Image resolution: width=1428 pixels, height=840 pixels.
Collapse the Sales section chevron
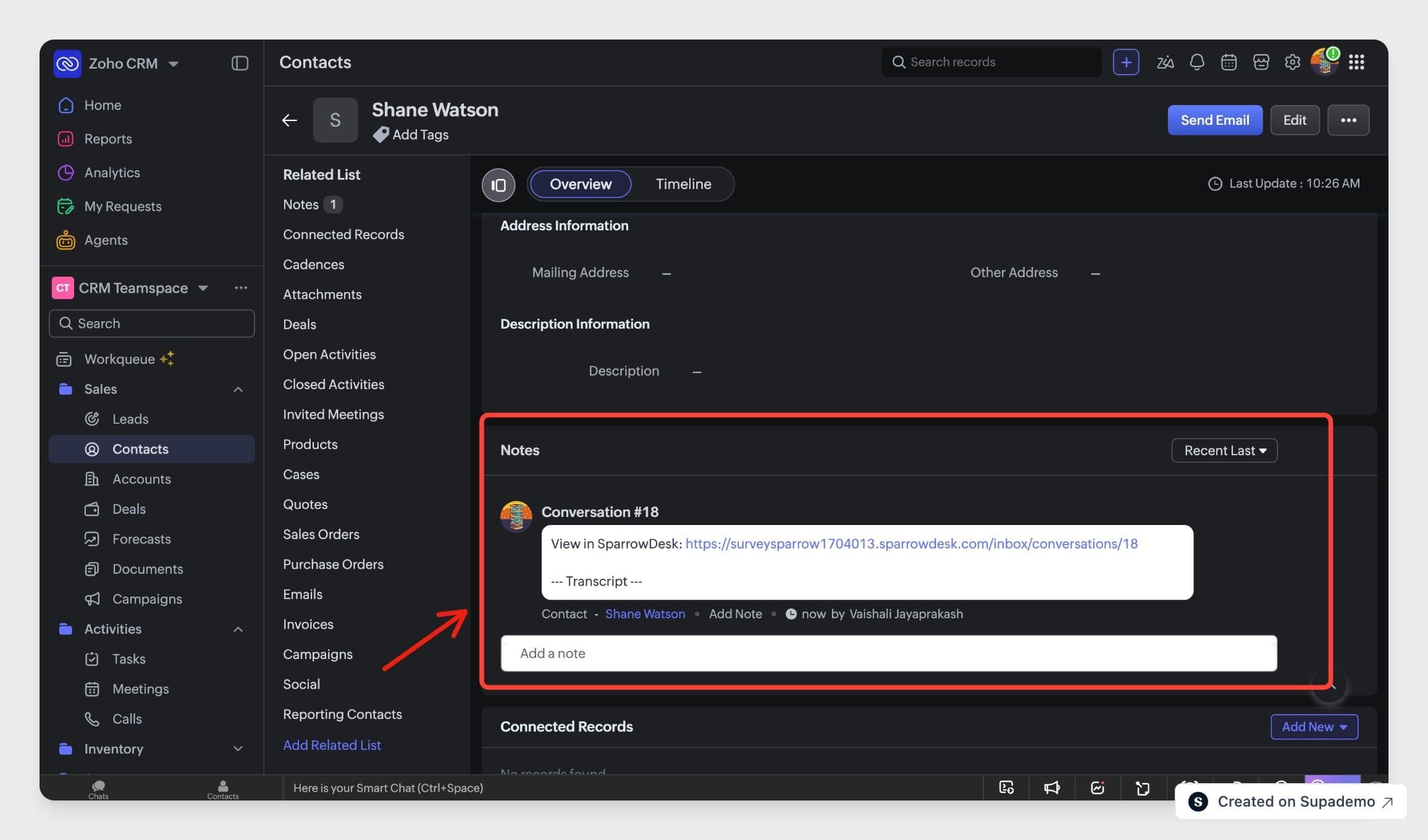[238, 389]
